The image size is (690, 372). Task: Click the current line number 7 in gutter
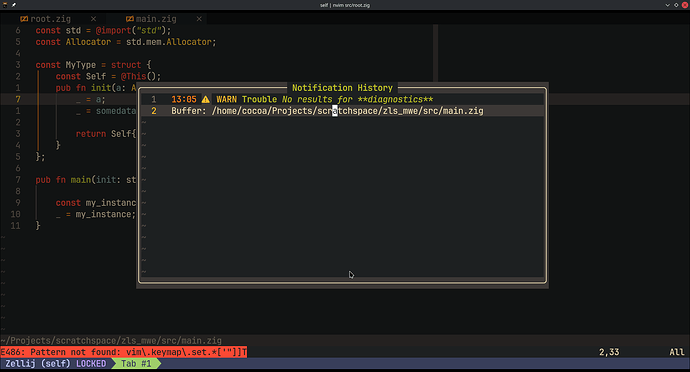[x=18, y=99]
